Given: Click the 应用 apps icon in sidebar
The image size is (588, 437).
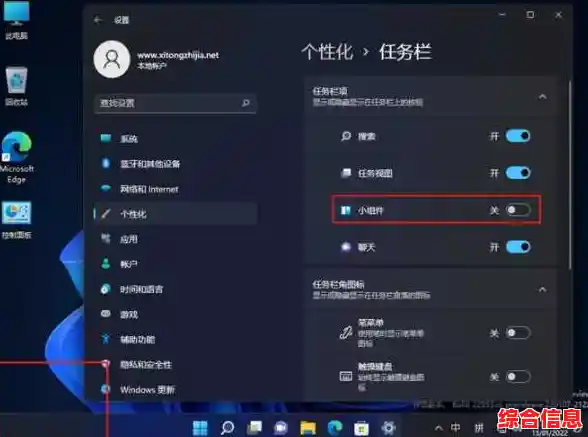Looking at the screenshot, I should click(106, 238).
